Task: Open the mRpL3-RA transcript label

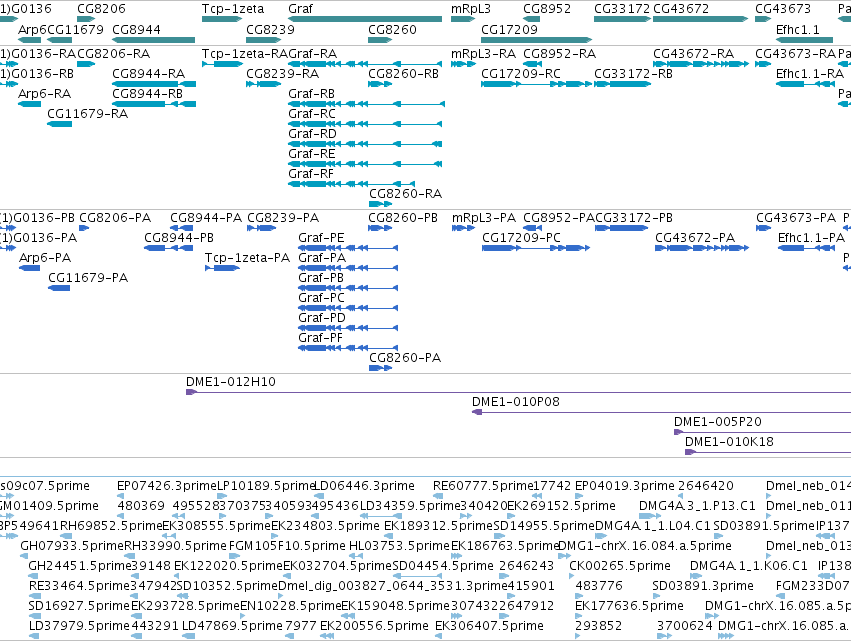Action: point(484,54)
